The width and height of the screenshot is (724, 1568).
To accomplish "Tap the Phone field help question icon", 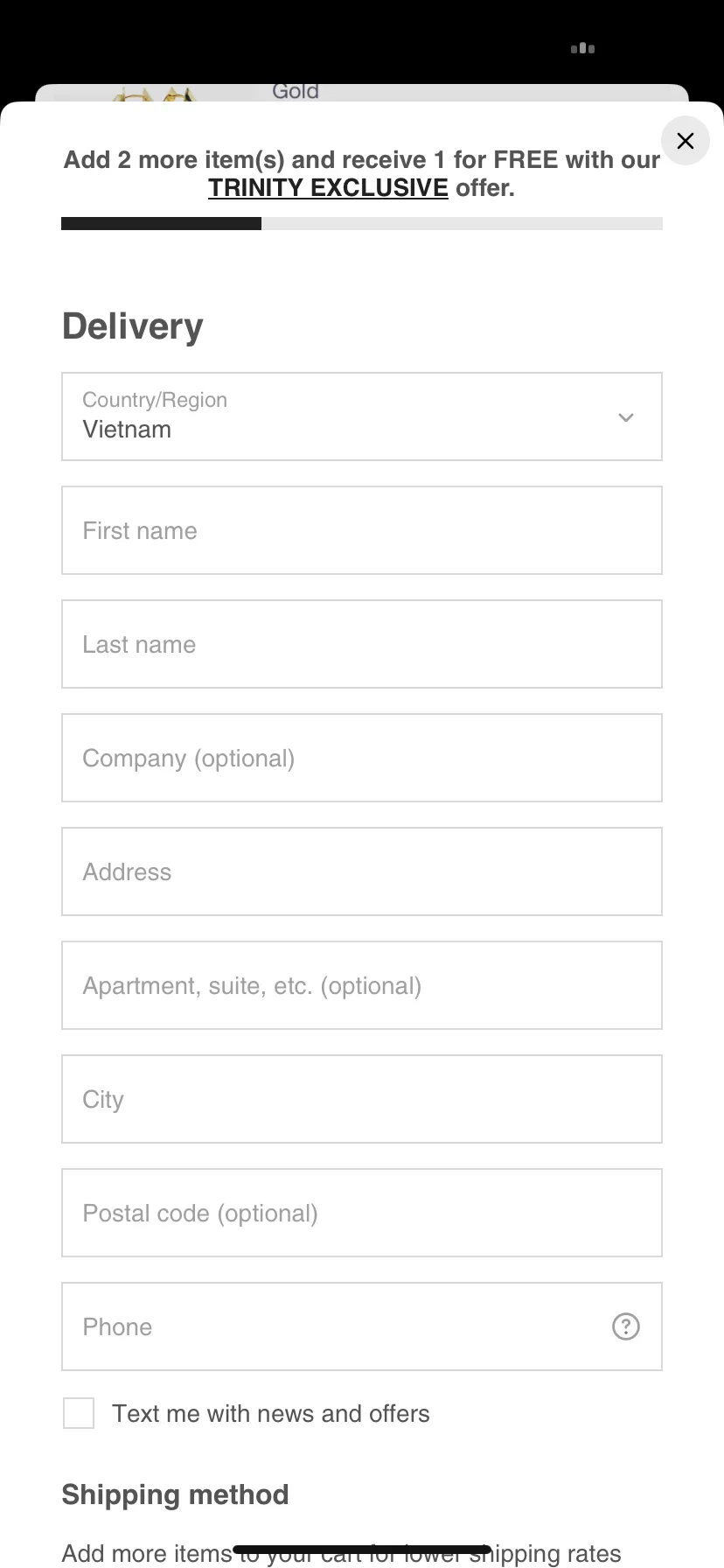I will pyautogui.click(x=626, y=1327).
